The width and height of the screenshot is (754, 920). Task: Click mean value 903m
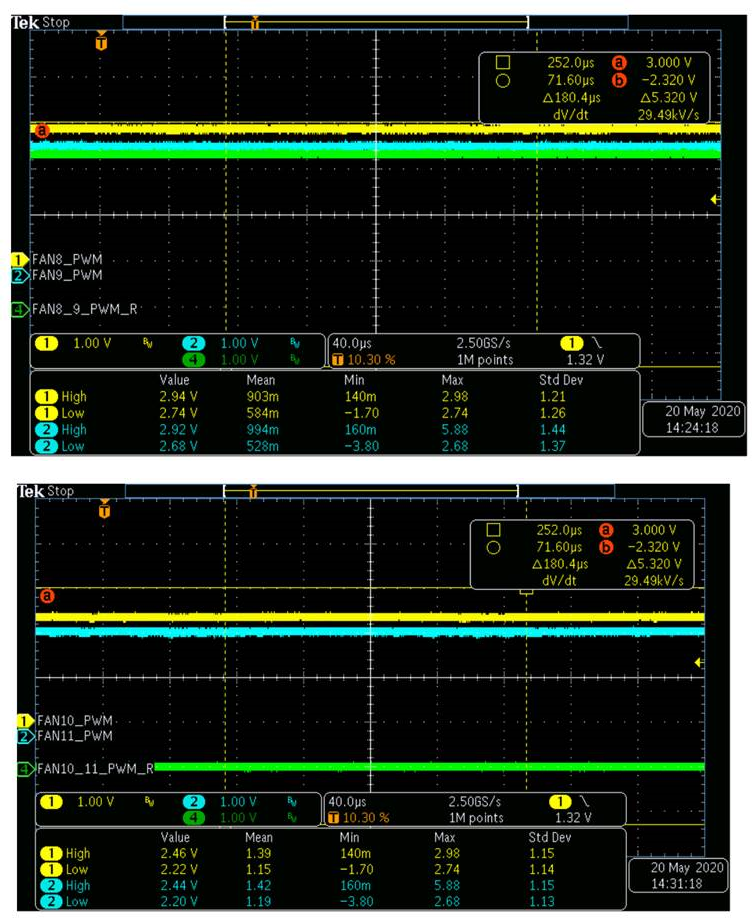(x=263, y=397)
